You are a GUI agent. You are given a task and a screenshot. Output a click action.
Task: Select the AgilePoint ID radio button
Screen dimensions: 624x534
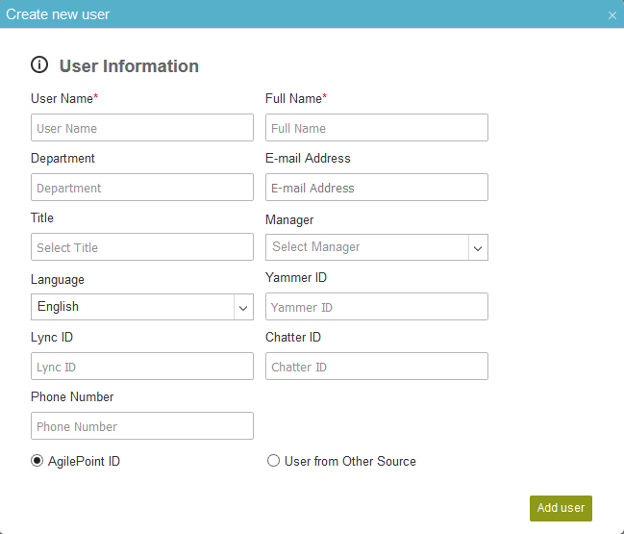click(37, 461)
